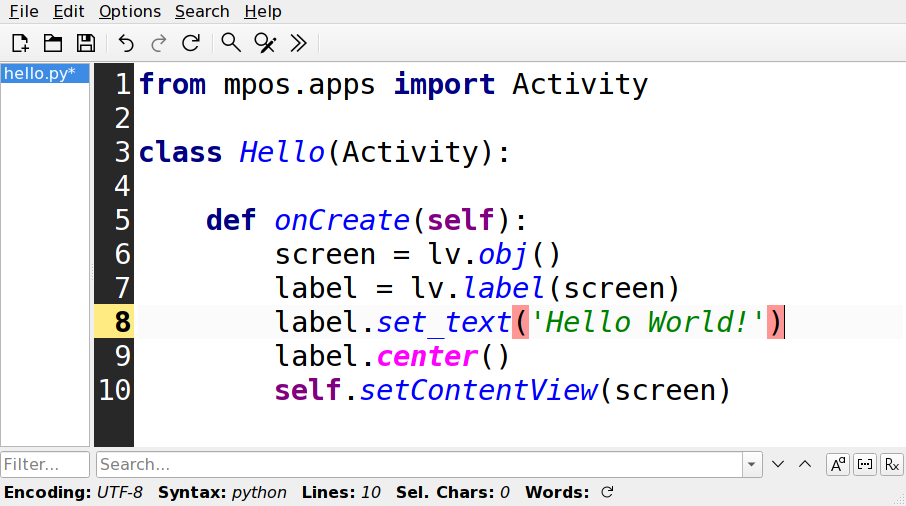This screenshot has width=906, height=506.
Task: Reload the document with the circular arrow icon
Action: tap(191, 43)
